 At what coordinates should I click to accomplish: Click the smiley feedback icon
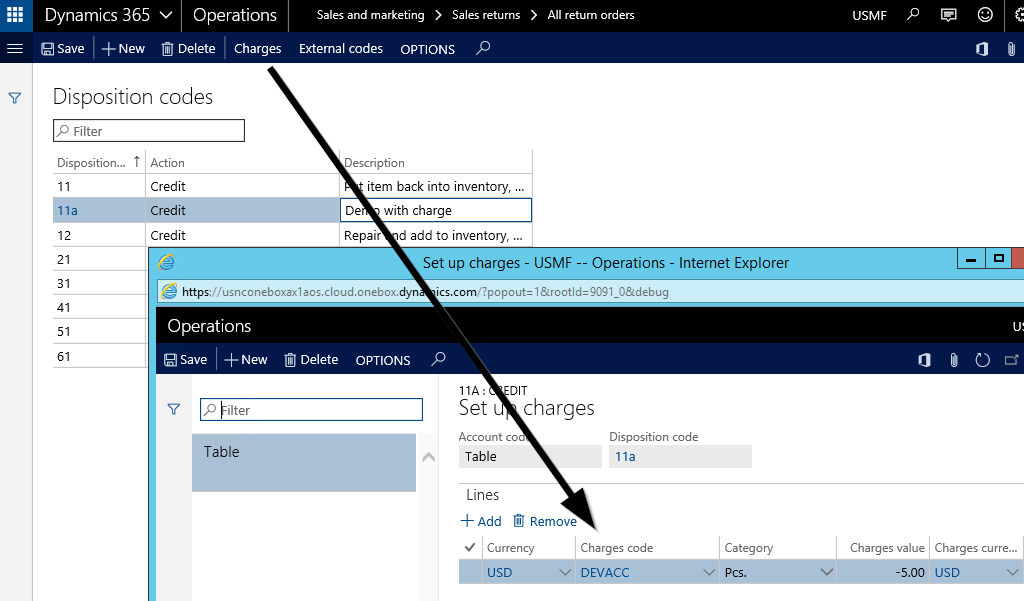point(985,15)
